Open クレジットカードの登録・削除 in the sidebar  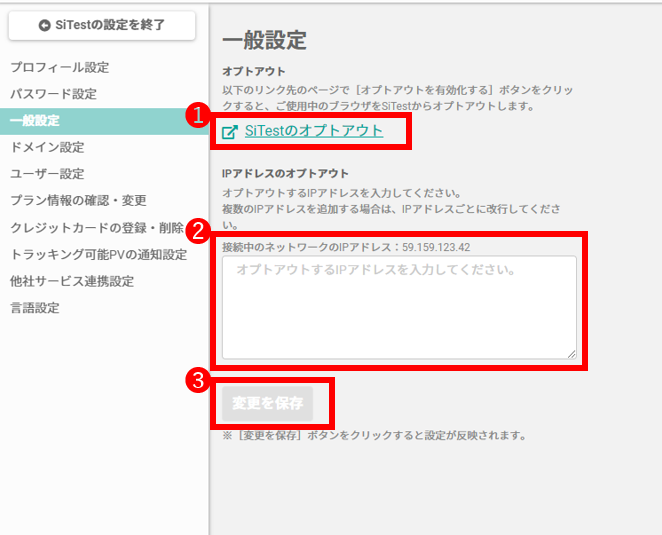click(97, 228)
